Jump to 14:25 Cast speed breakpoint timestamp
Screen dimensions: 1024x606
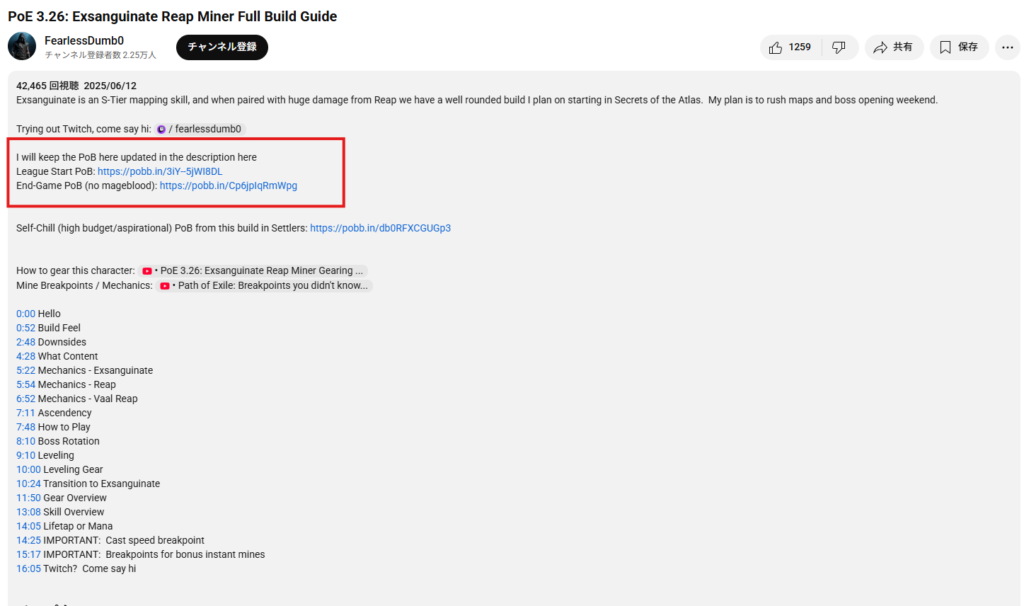coord(28,540)
